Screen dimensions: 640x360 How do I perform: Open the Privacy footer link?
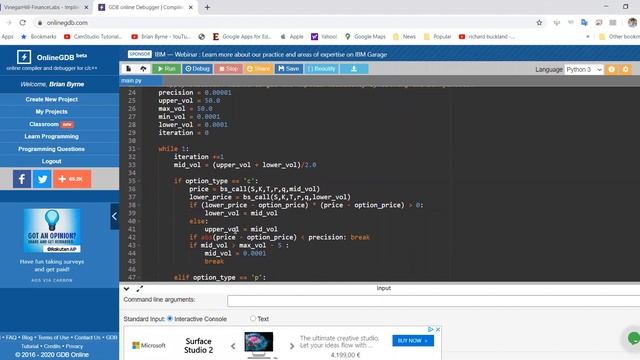[x=74, y=346]
